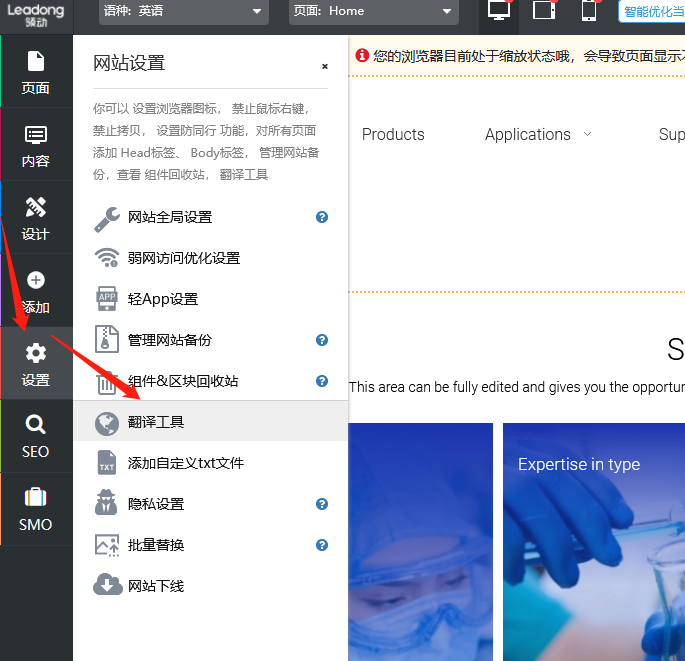Click the wifi icon for 弱网访问优化设置

tap(107, 258)
